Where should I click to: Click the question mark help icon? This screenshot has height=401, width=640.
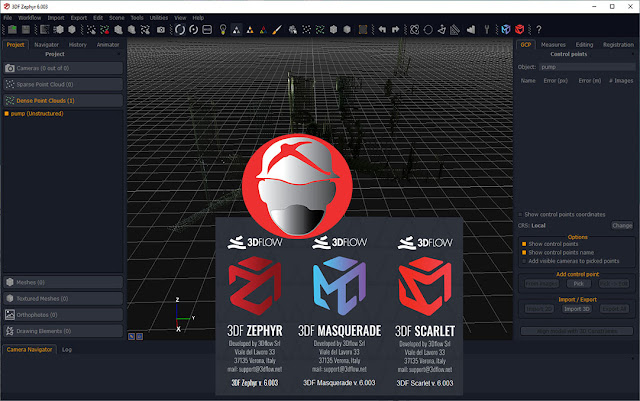coord(539,29)
